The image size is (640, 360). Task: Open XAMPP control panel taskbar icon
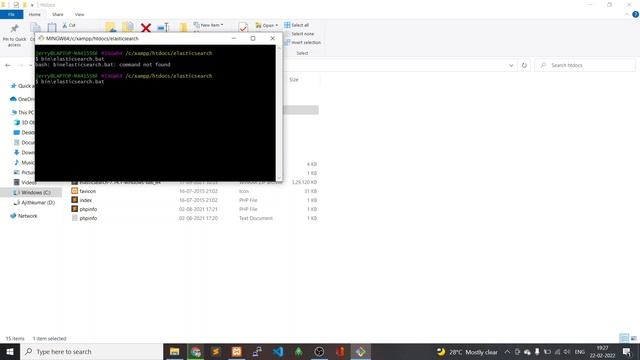coord(237,351)
